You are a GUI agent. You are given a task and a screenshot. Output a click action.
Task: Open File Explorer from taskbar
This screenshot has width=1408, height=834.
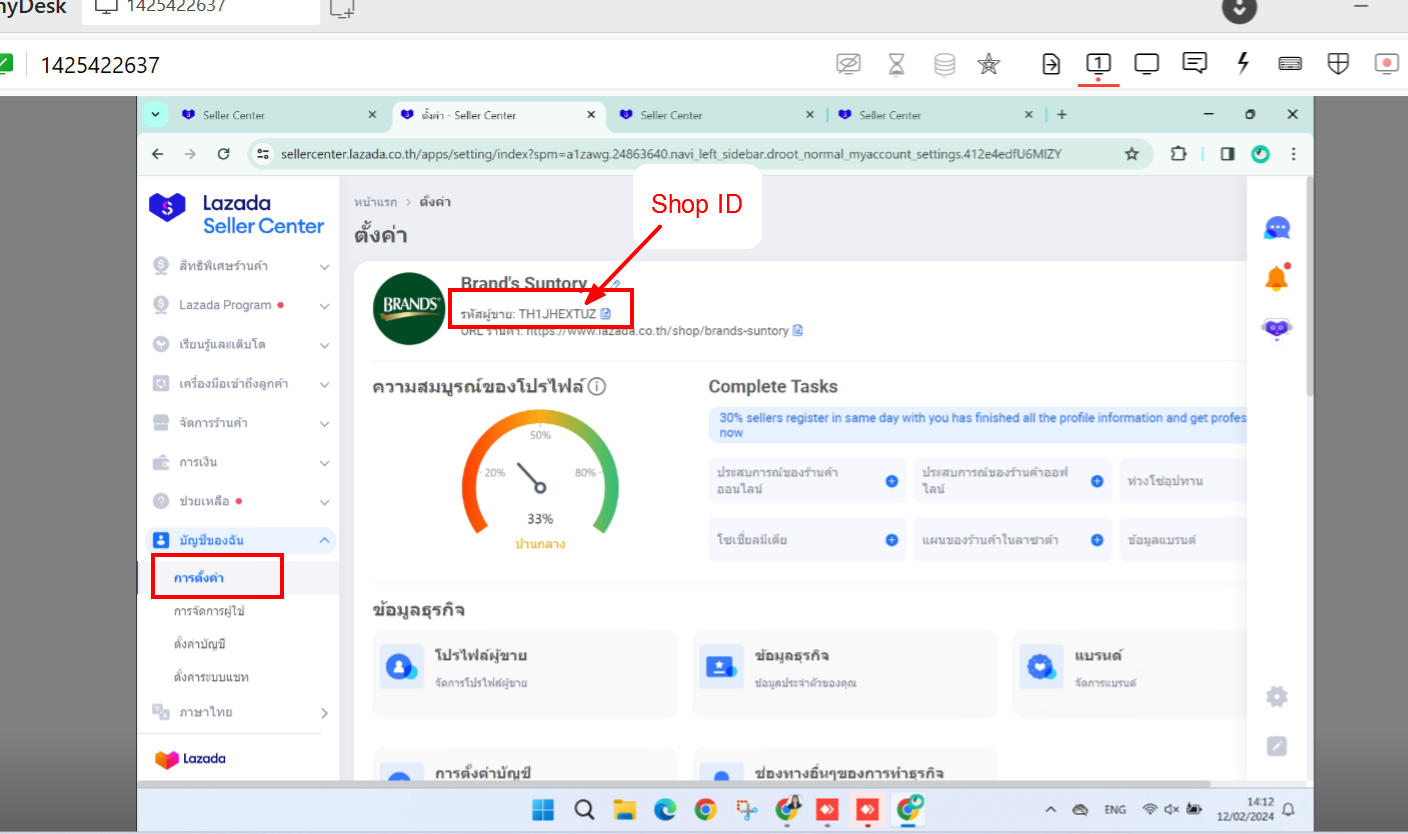pos(625,809)
